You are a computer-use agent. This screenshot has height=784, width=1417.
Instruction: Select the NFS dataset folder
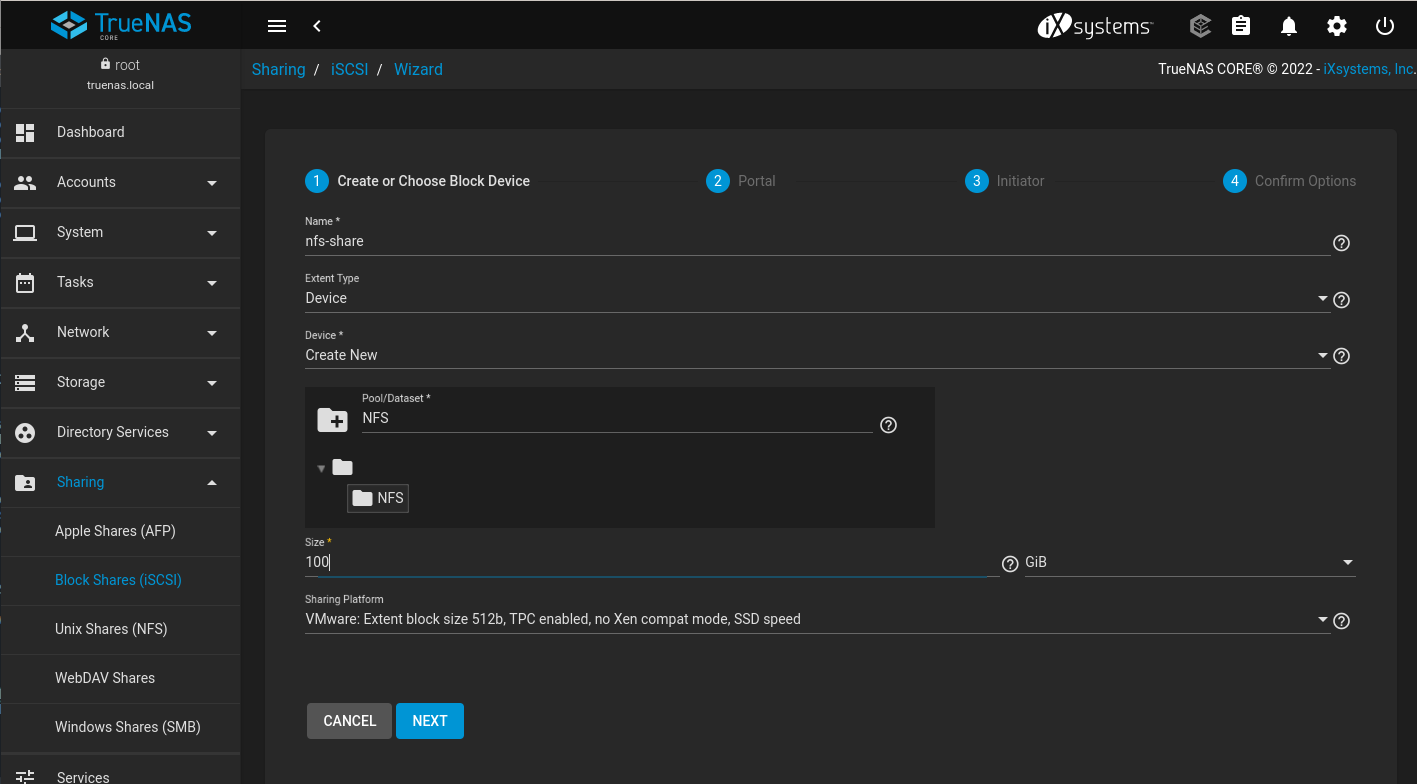[378, 498]
